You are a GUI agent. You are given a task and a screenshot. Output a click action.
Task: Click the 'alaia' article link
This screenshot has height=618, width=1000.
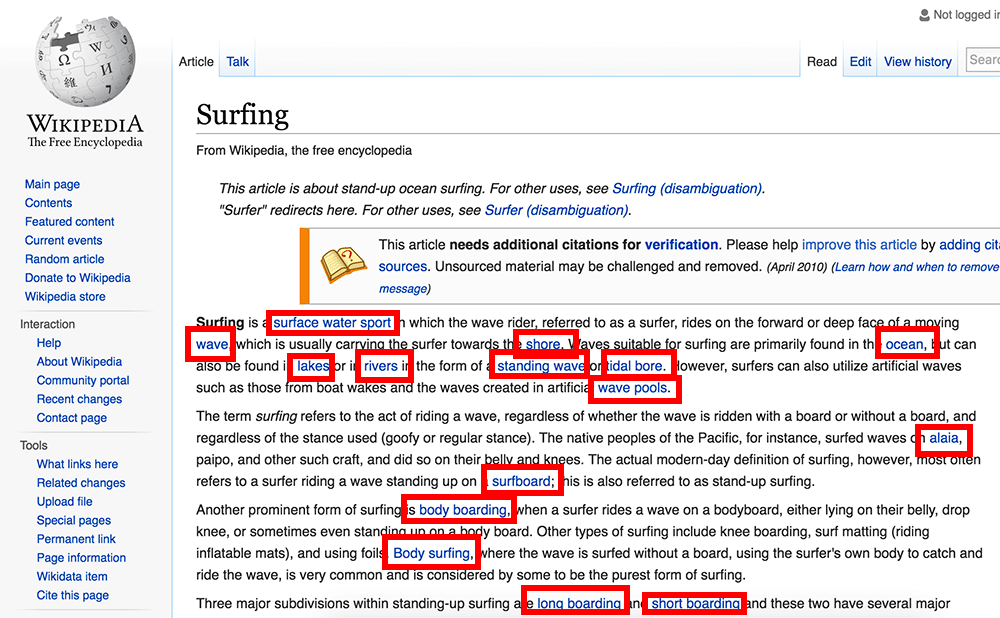pyautogui.click(x=944, y=438)
